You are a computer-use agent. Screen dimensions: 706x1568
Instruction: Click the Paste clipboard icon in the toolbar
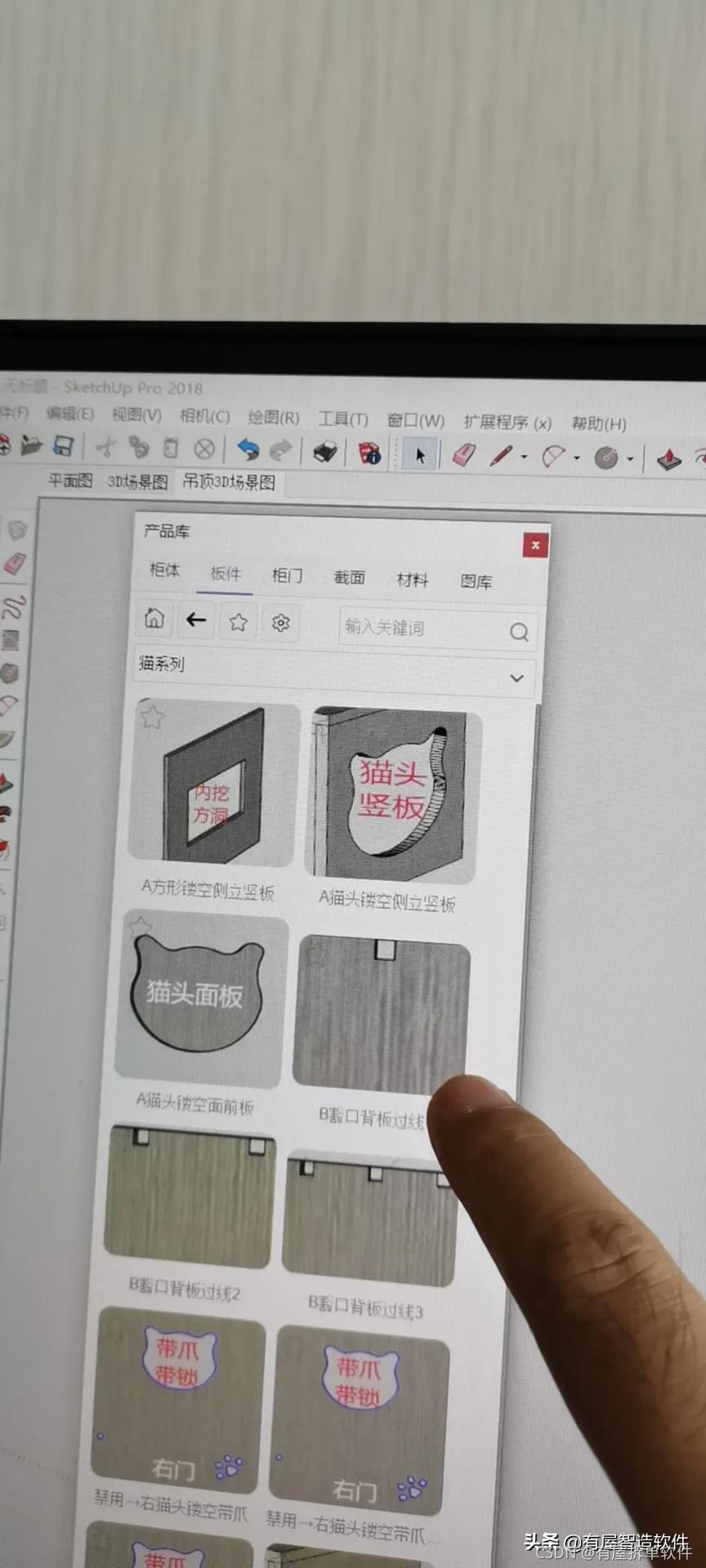pos(171,448)
